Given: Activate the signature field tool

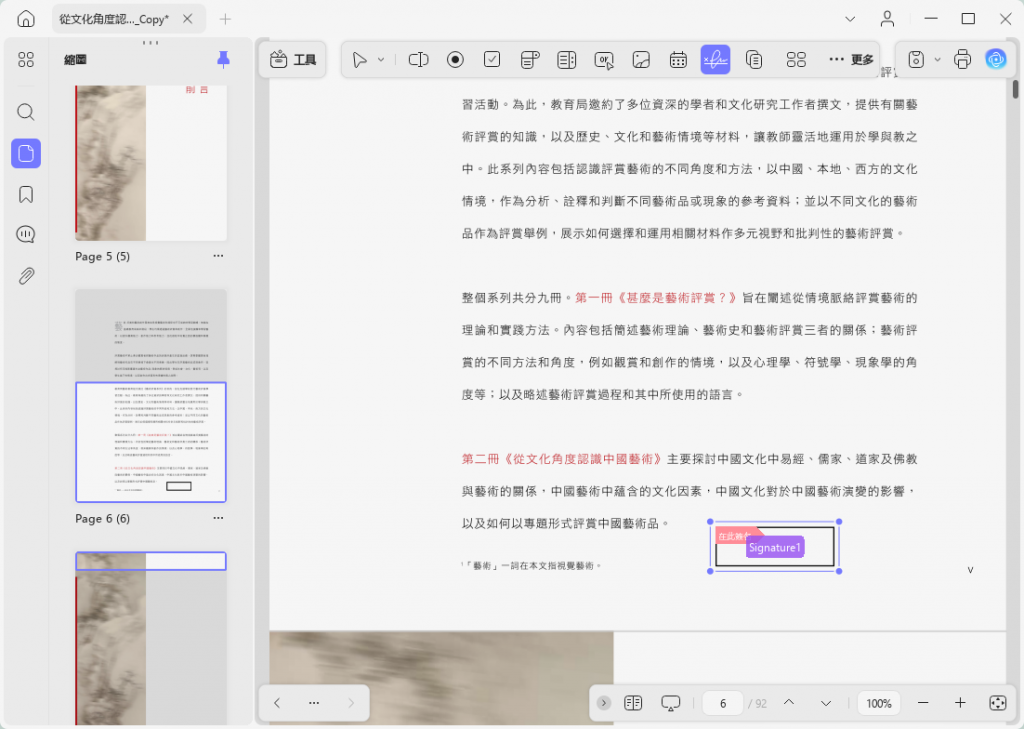Looking at the screenshot, I should (715, 60).
